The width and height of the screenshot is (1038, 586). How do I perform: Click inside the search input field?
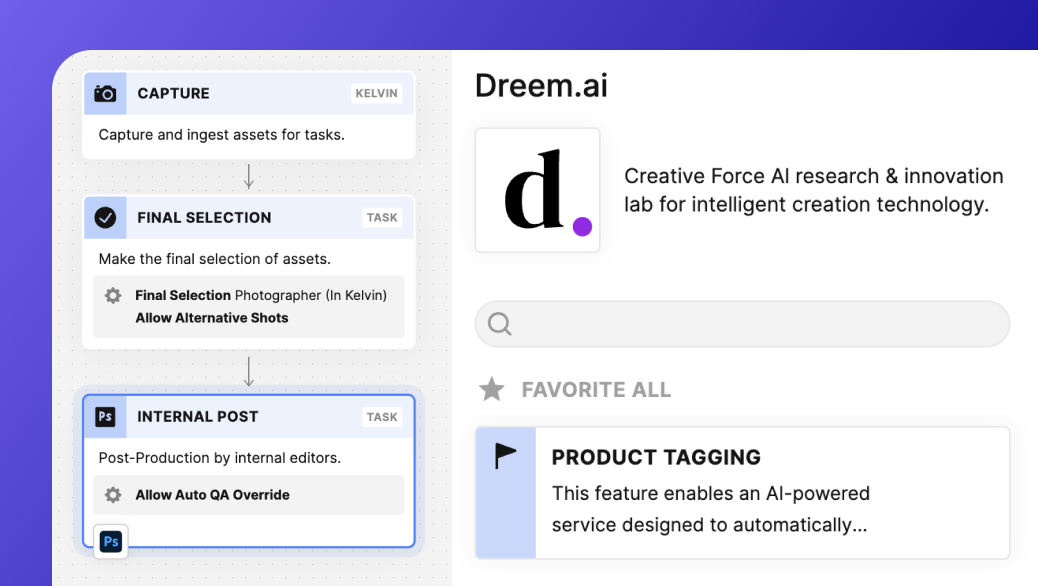(760, 324)
